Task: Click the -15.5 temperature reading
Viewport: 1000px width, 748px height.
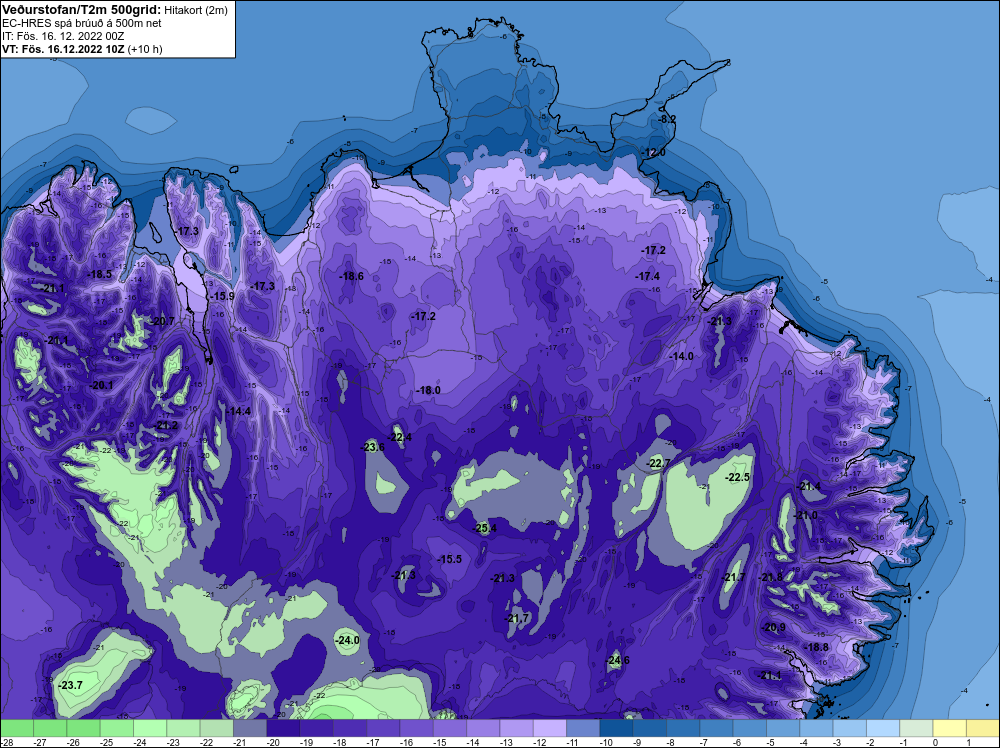Action: tap(450, 559)
